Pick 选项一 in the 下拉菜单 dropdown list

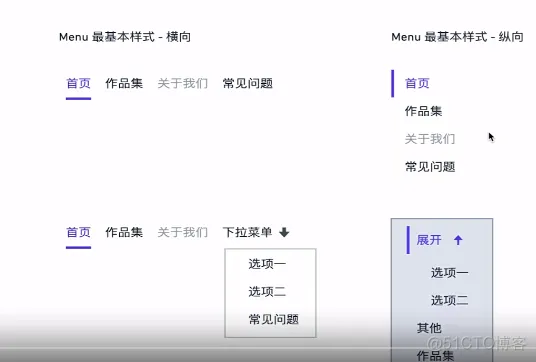[267, 264]
